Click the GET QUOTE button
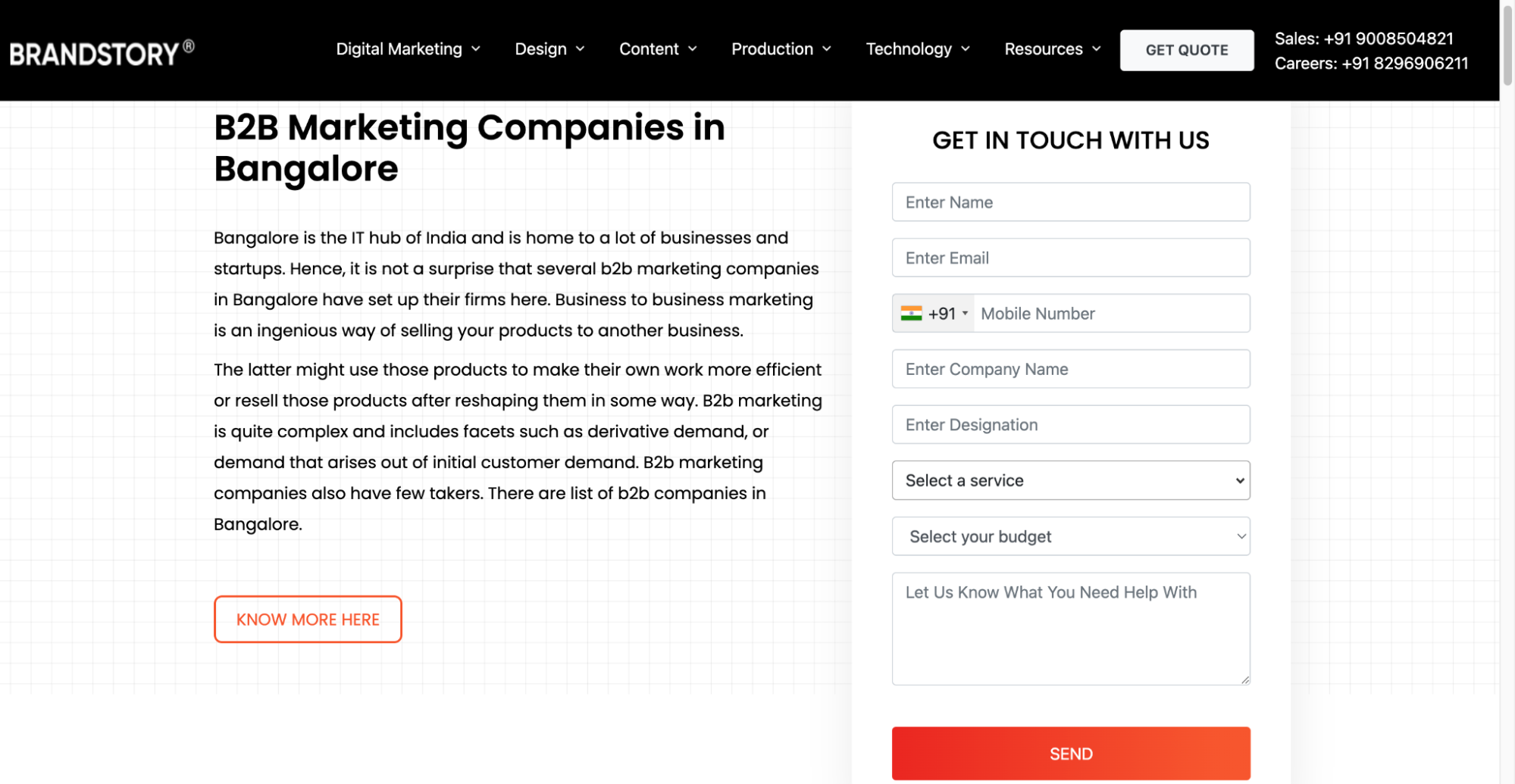Image resolution: width=1515 pixels, height=784 pixels. pyautogui.click(x=1186, y=49)
